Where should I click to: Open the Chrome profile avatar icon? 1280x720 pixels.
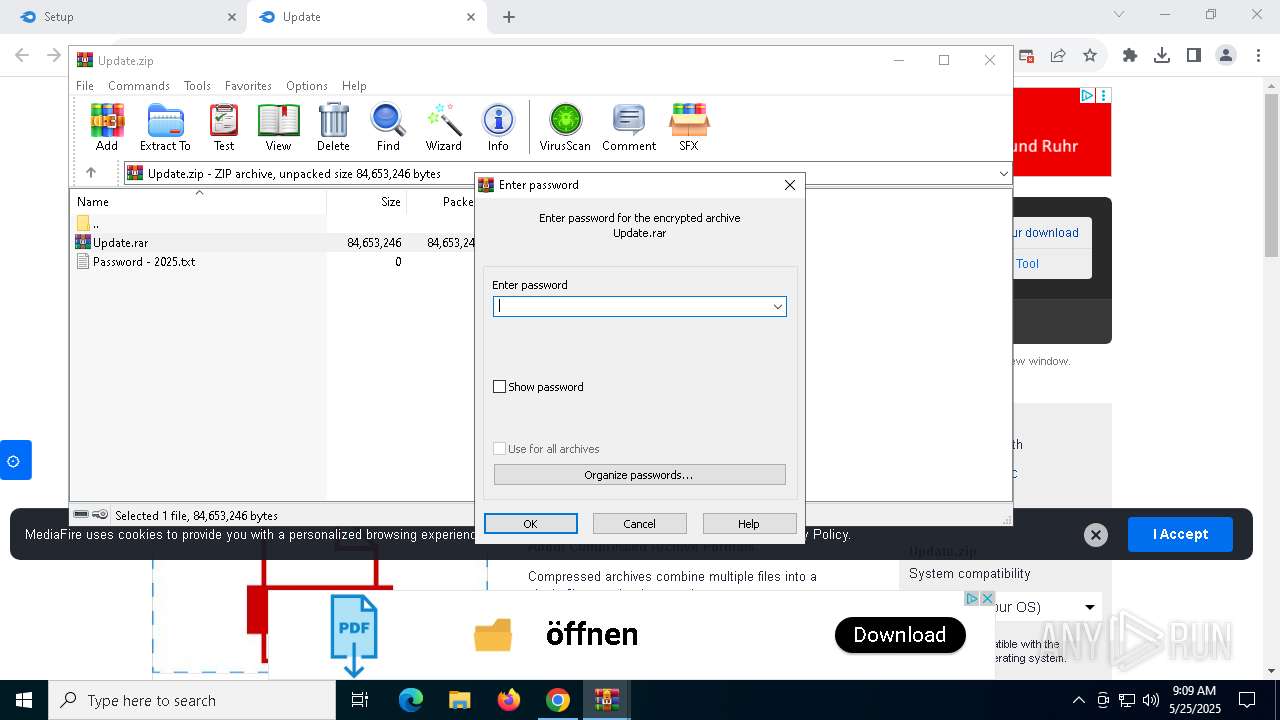[1226, 56]
